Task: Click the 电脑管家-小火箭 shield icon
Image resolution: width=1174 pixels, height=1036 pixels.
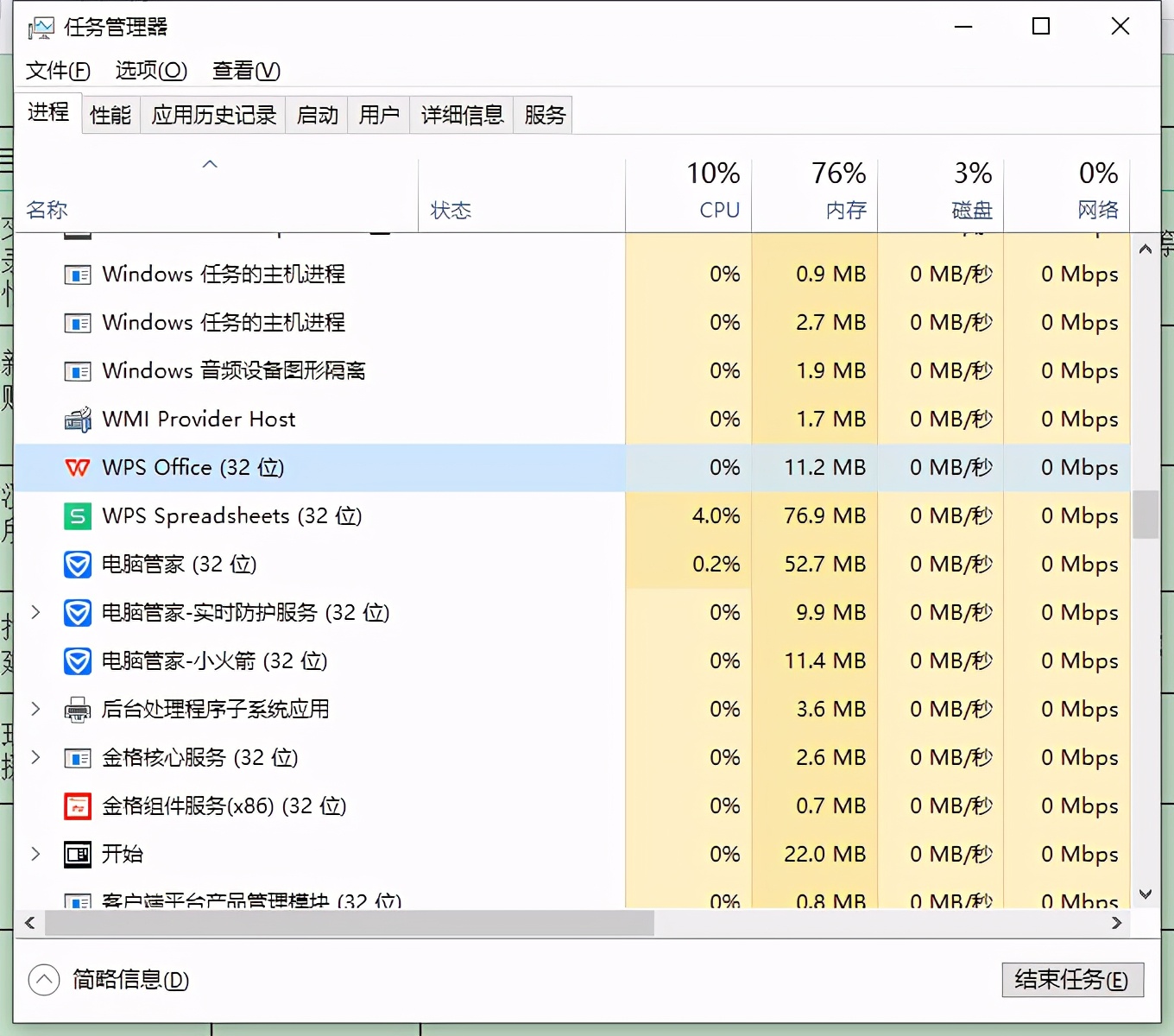Action: pyautogui.click(x=78, y=661)
